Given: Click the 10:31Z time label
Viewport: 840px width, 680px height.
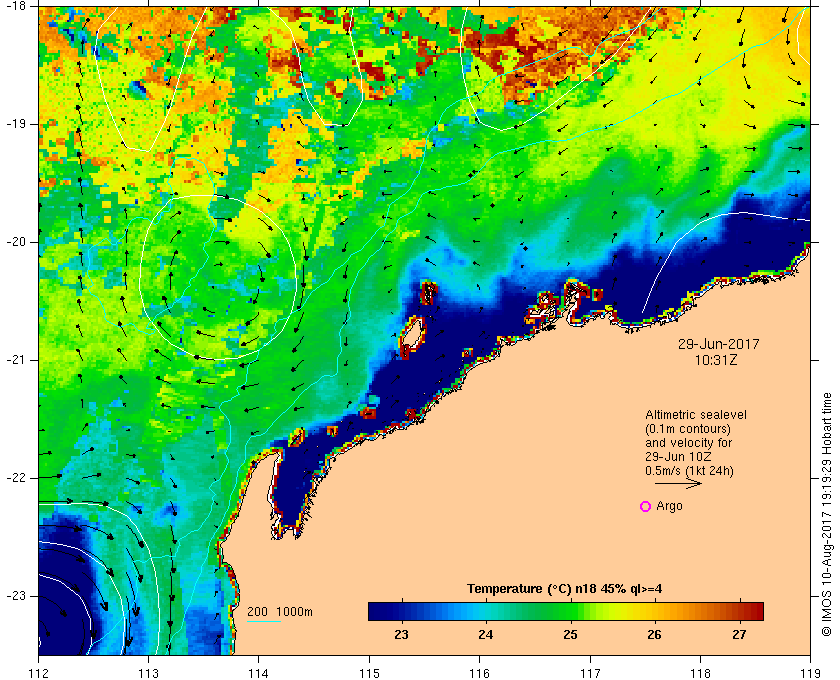Looking at the screenshot, I should (x=716, y=361).
